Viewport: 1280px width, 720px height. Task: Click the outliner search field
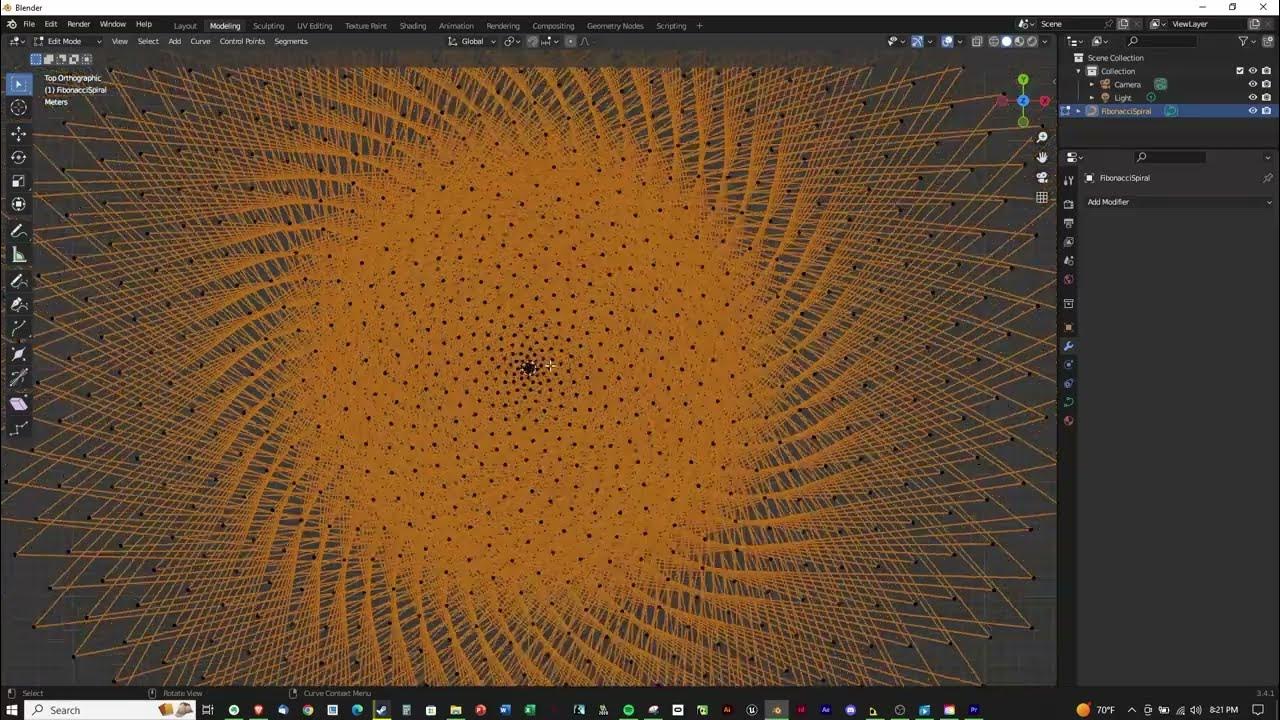(1160, 41)
